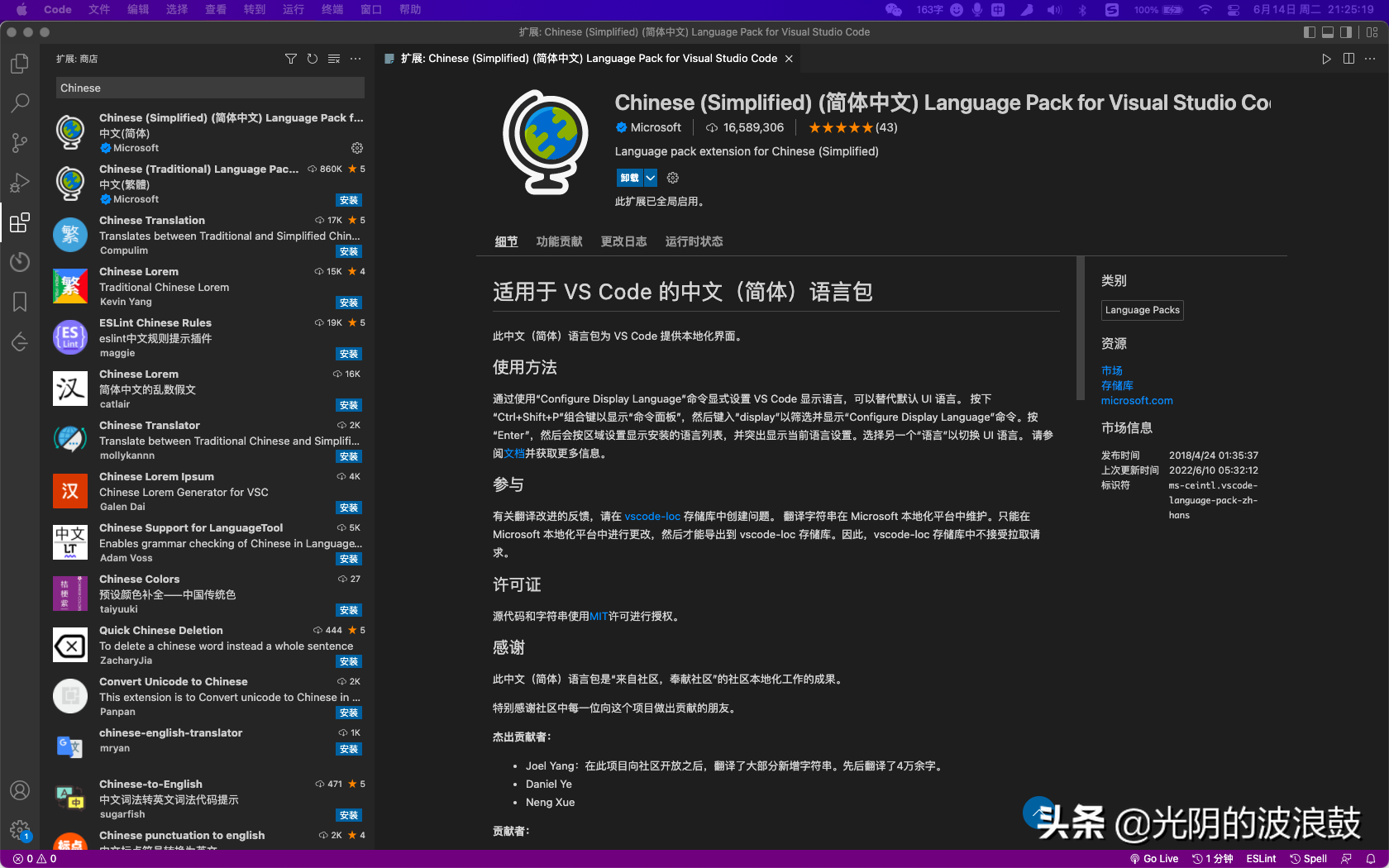Open the Microsoft publisher link

(x=649, y=127)
